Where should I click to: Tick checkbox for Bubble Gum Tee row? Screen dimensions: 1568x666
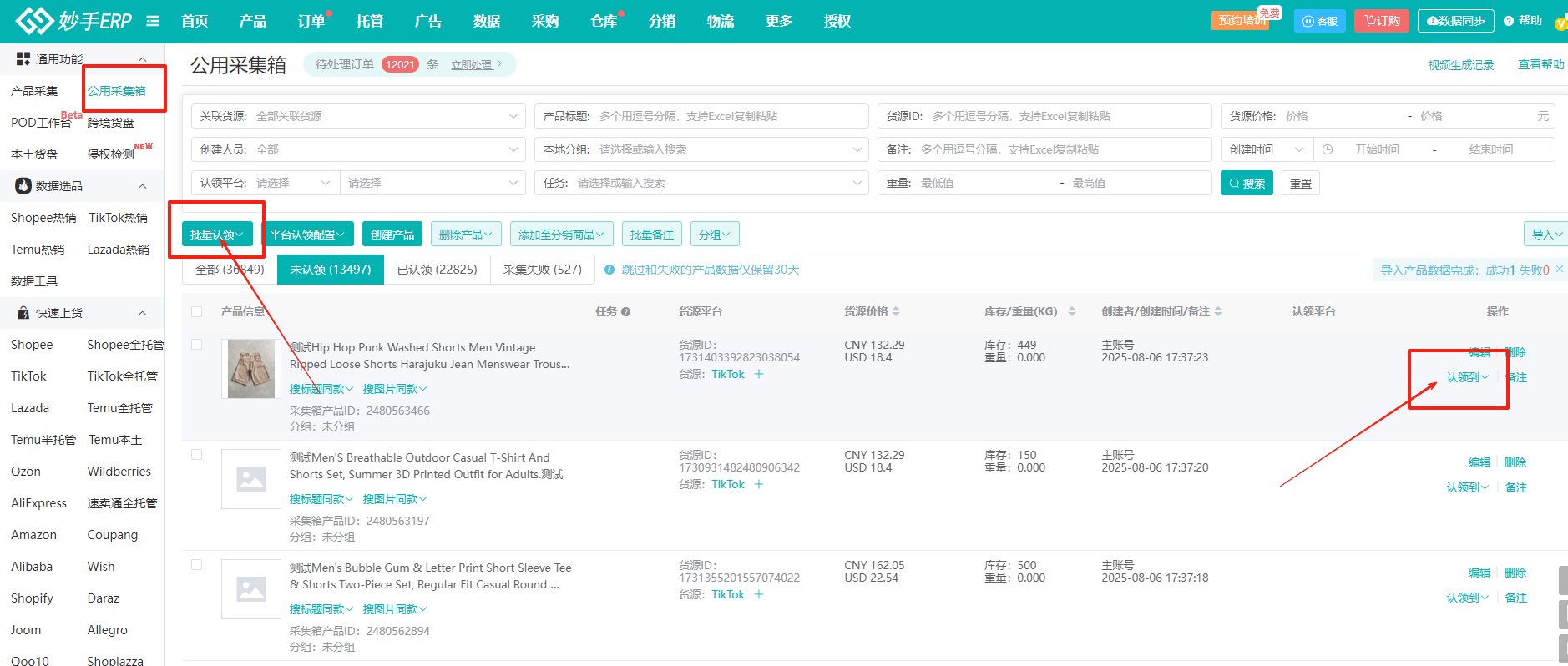tap(197, 564)
